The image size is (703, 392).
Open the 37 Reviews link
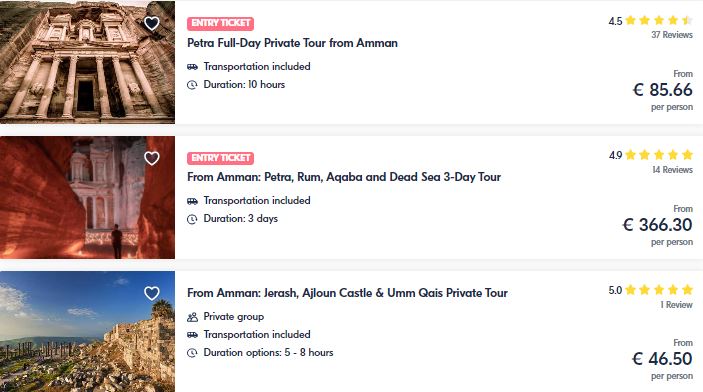click(672, 35)
